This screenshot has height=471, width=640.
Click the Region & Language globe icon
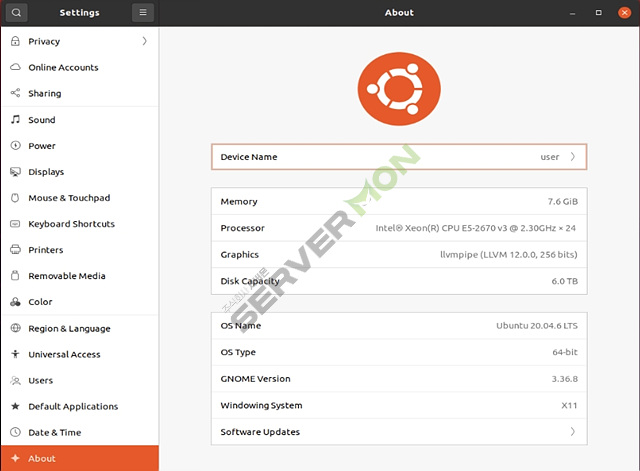pyautogui.click(x=15, y=328)
